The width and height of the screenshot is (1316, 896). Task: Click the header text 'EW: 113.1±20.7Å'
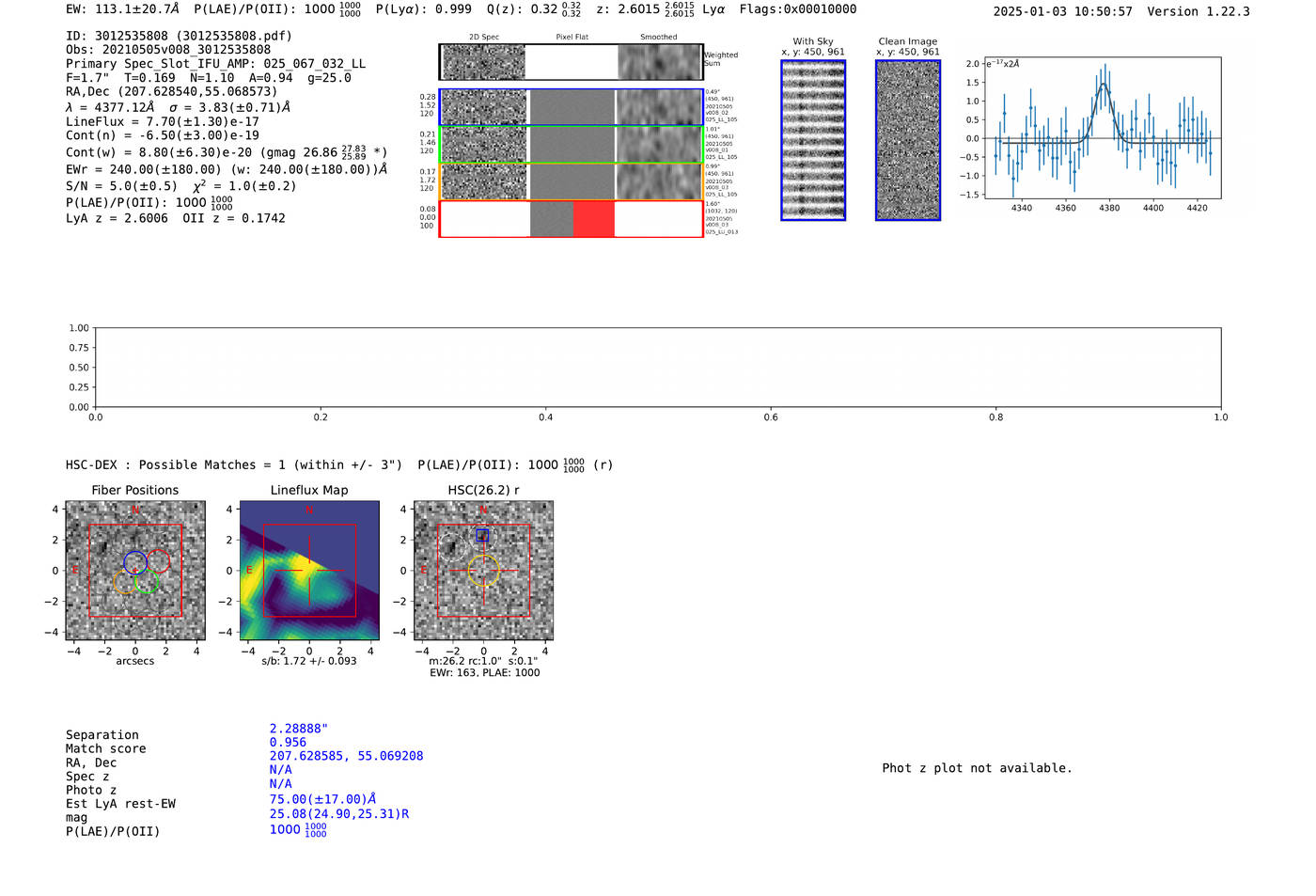click(122, 9)
